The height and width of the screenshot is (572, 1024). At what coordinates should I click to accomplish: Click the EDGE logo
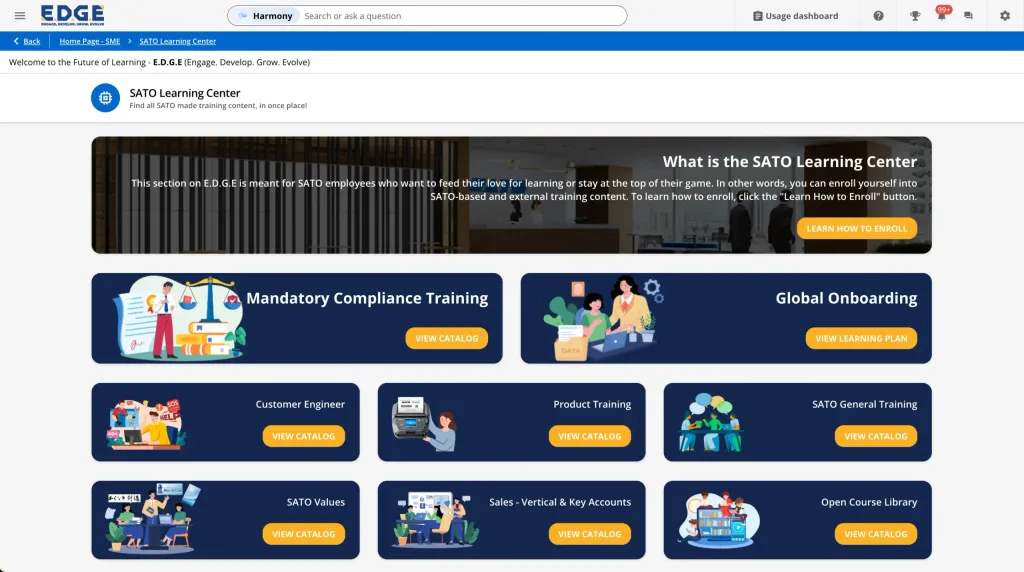click(x=72, y=15)
